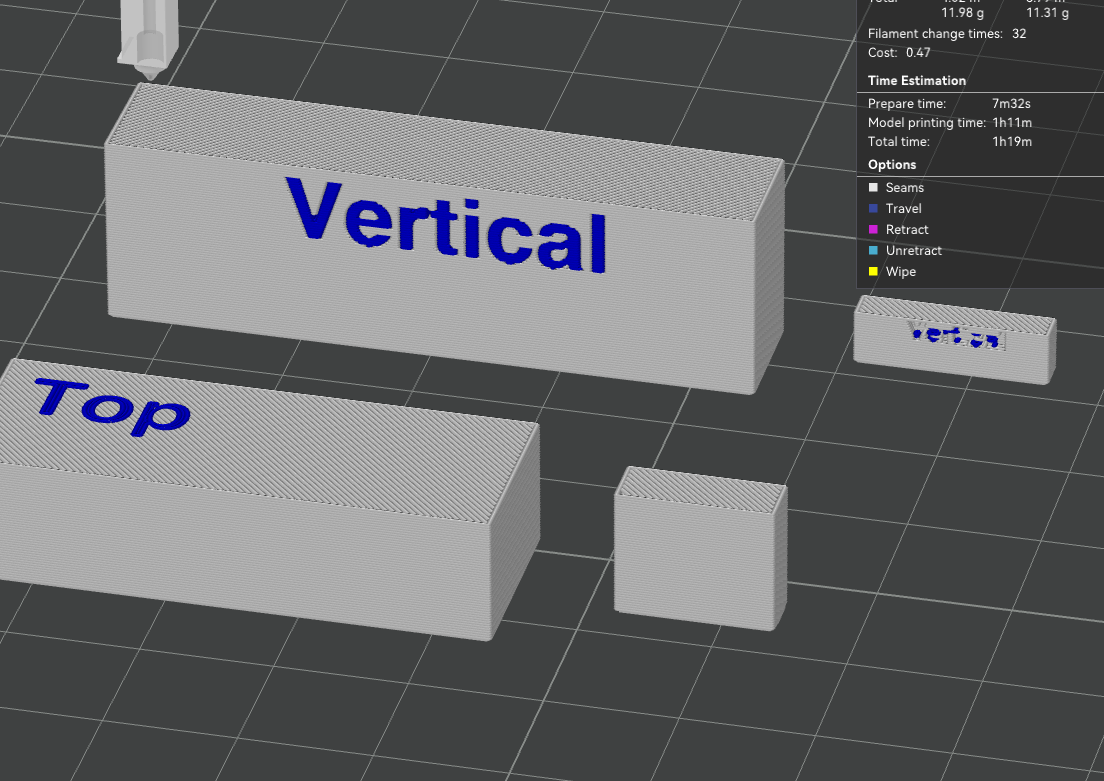Screen dimensions: 1104x781
Task: Click the Total time value 1h19m
Action: point(1012,142)
